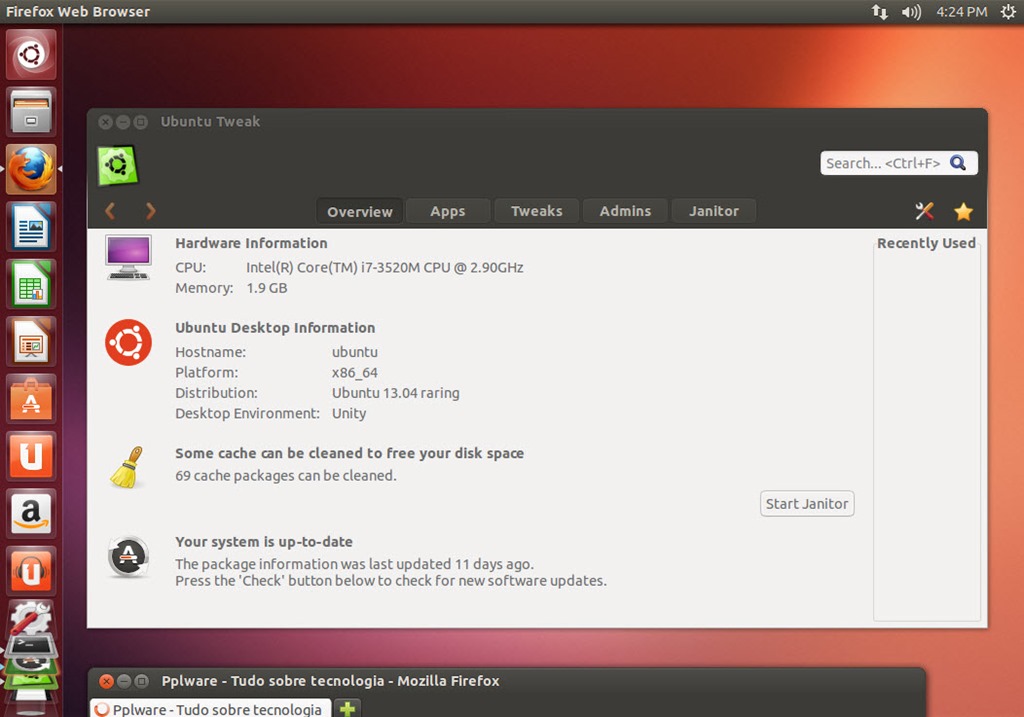The height and width of the screenshot is (717, 1024).
Task: Open the Terminal launcher icon
Action: (31, 646)
